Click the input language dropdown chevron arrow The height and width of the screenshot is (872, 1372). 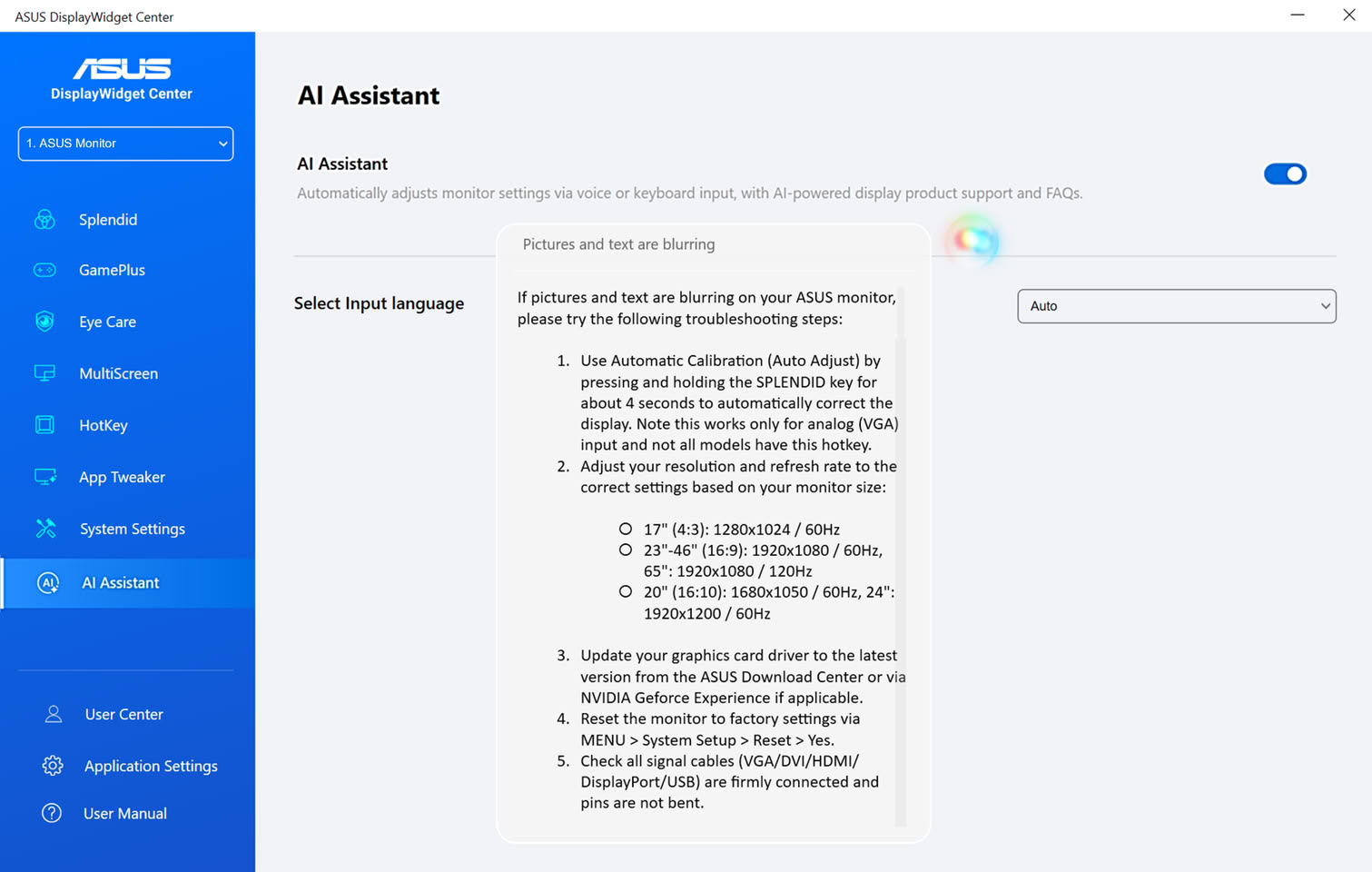(x=1325, y=306)
